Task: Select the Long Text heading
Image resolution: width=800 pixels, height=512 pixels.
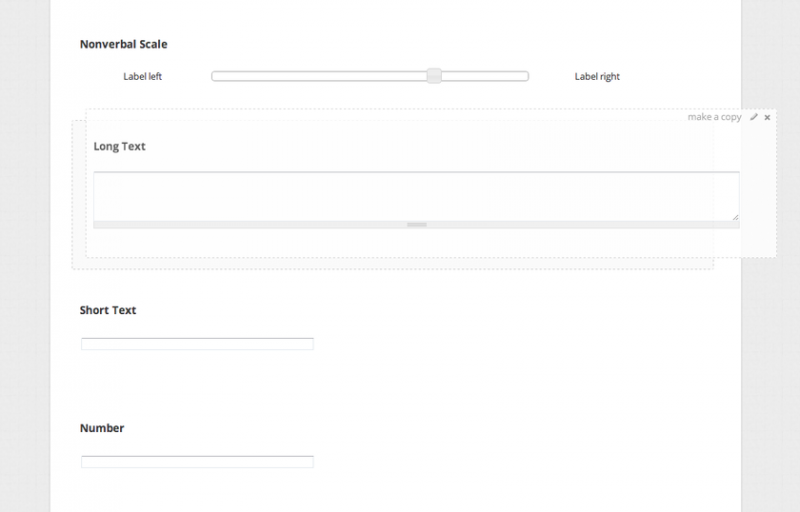Action: (x=119, y=146)
